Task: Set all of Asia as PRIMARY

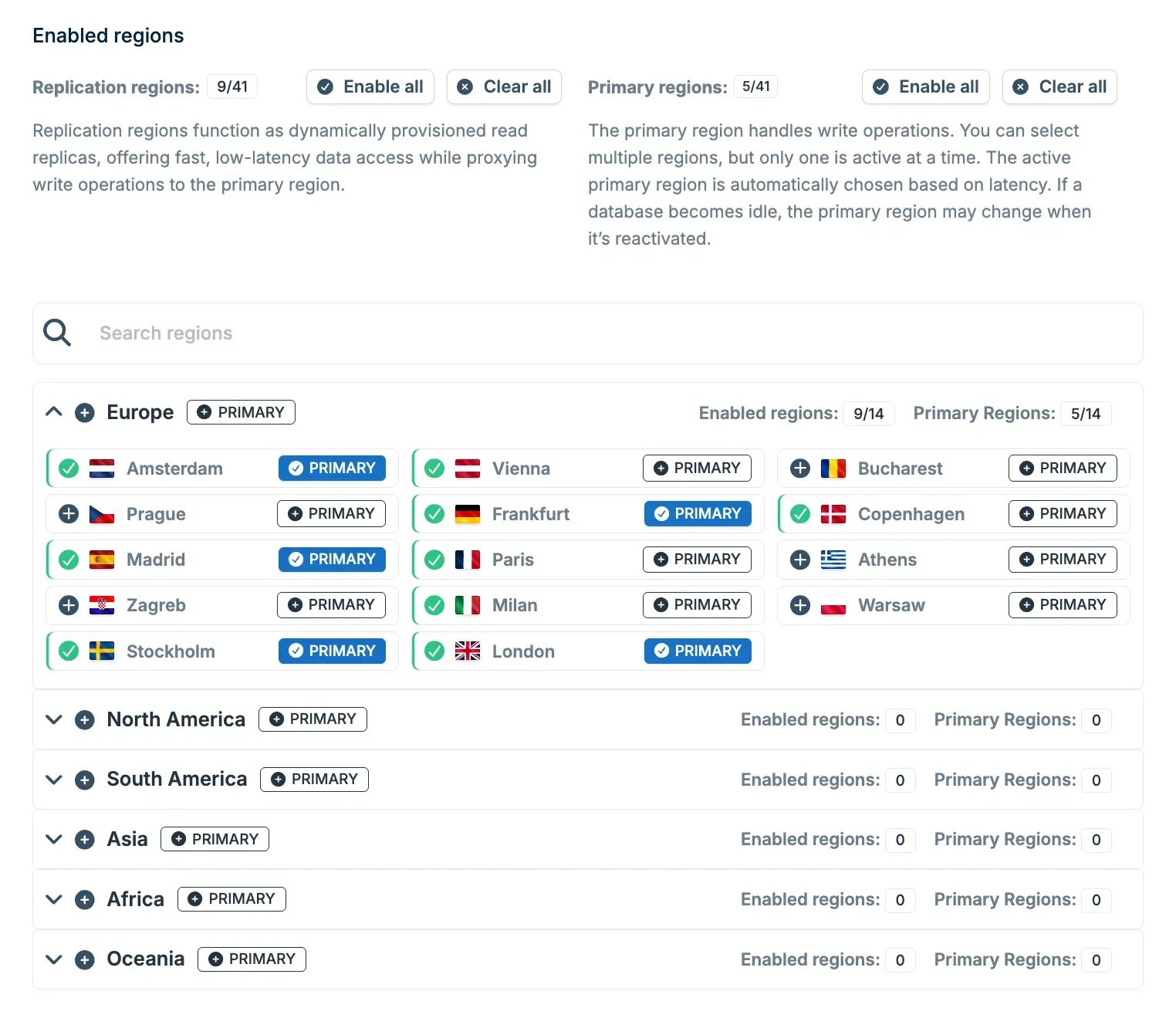Action: coord(215,839)
